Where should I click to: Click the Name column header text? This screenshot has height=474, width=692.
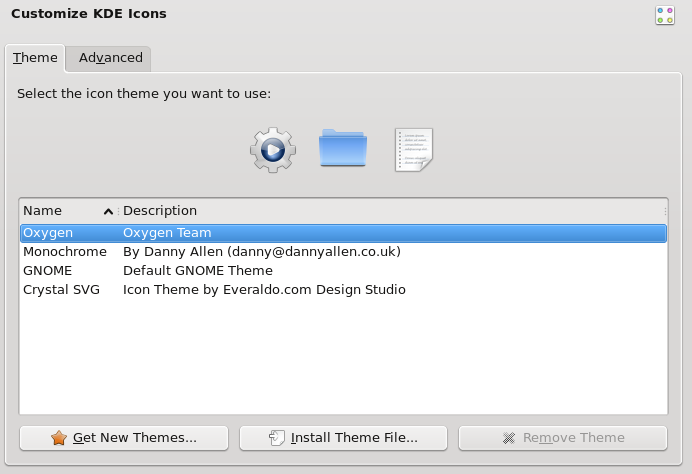pos(43,211)
